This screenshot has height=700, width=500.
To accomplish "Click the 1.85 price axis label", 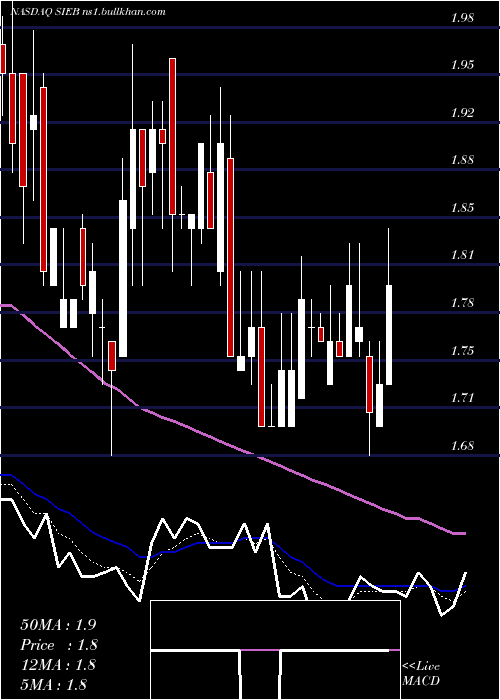I will coord(462,208).
